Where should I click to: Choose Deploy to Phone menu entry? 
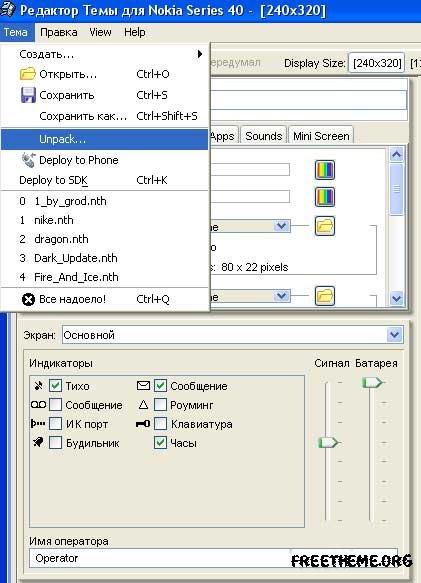[105, 160]
